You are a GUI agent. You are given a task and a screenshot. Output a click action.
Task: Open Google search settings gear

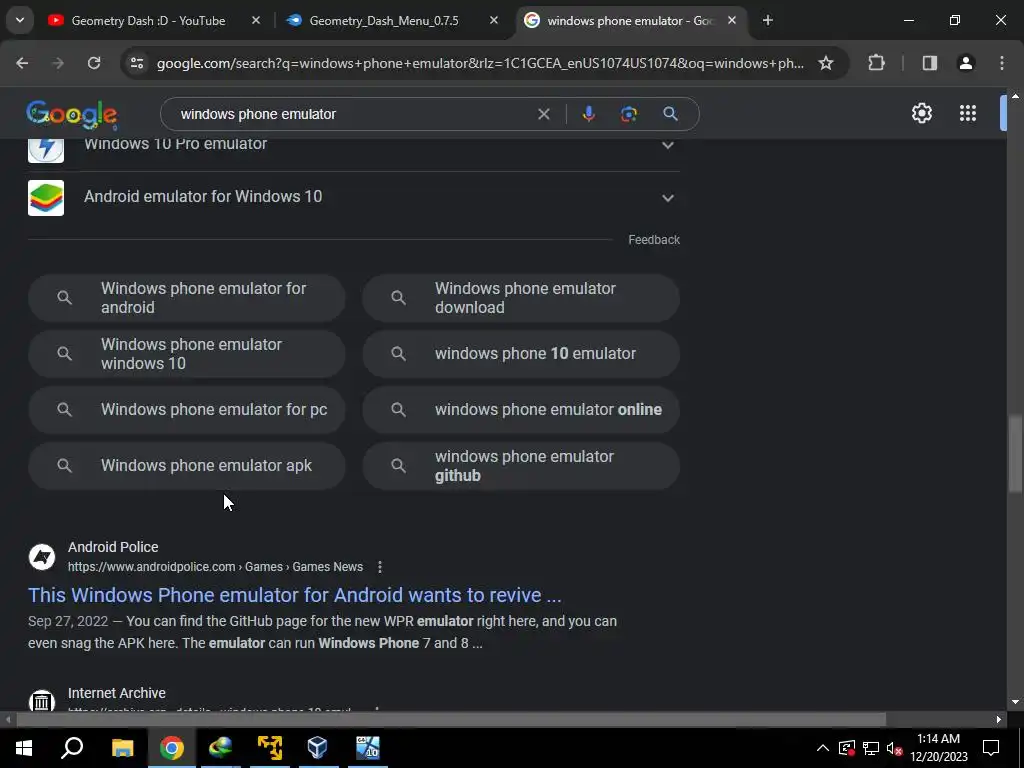point(921,113)
